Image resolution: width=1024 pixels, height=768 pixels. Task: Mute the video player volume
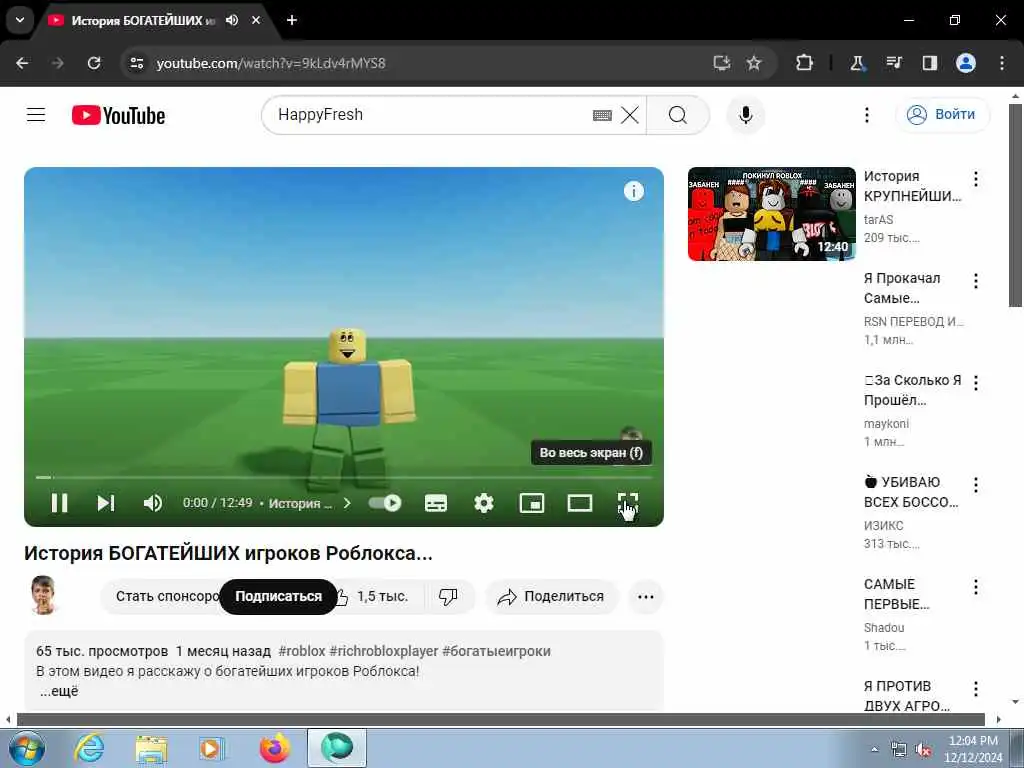pyautogui.click(x=153, y=503)
